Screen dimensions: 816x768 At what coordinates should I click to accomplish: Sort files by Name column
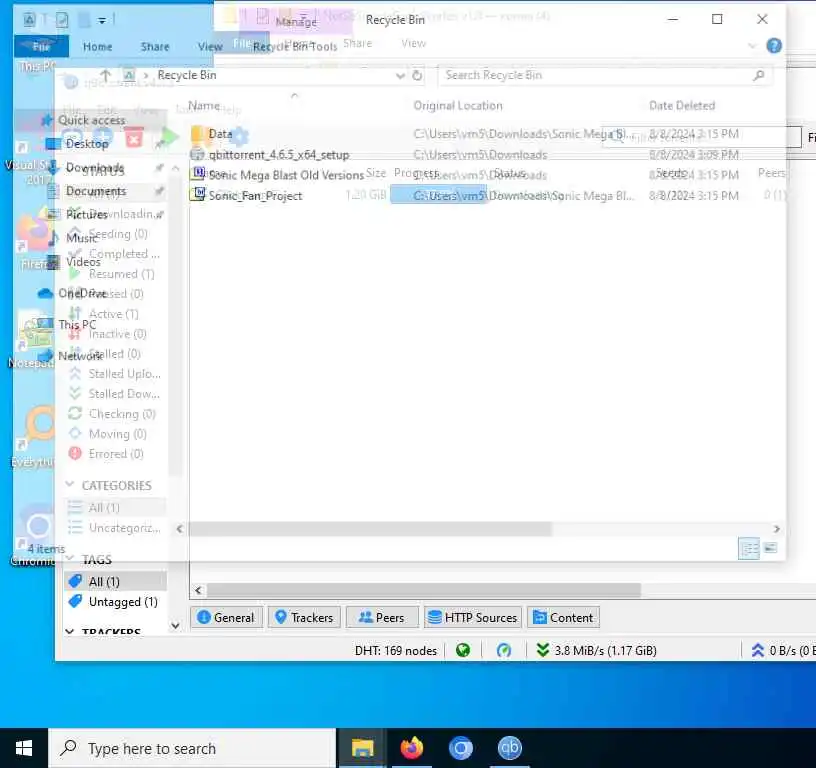click(x=204, y=106)
